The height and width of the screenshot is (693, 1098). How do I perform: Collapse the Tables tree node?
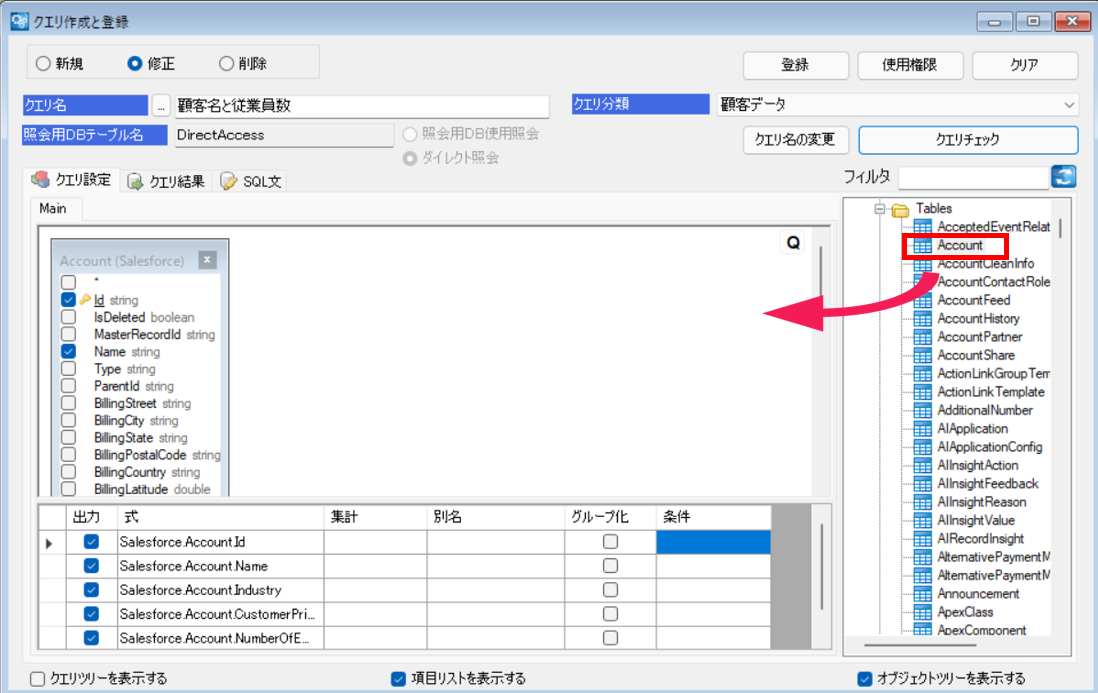tap(880, 209)
